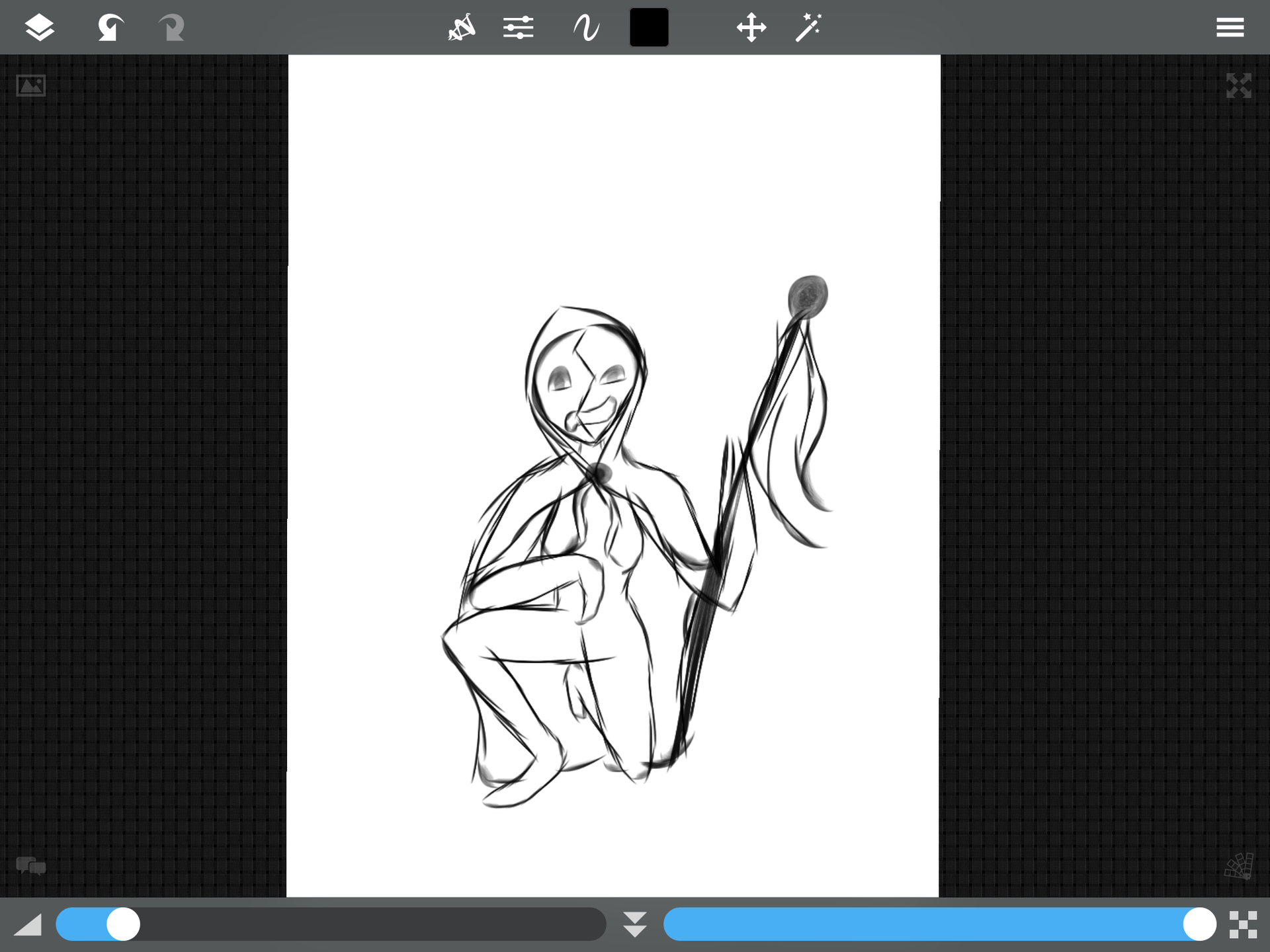Click the brush size triangle icon
Viewport: 1270px width, 952px height.
(x=28, y=924)
